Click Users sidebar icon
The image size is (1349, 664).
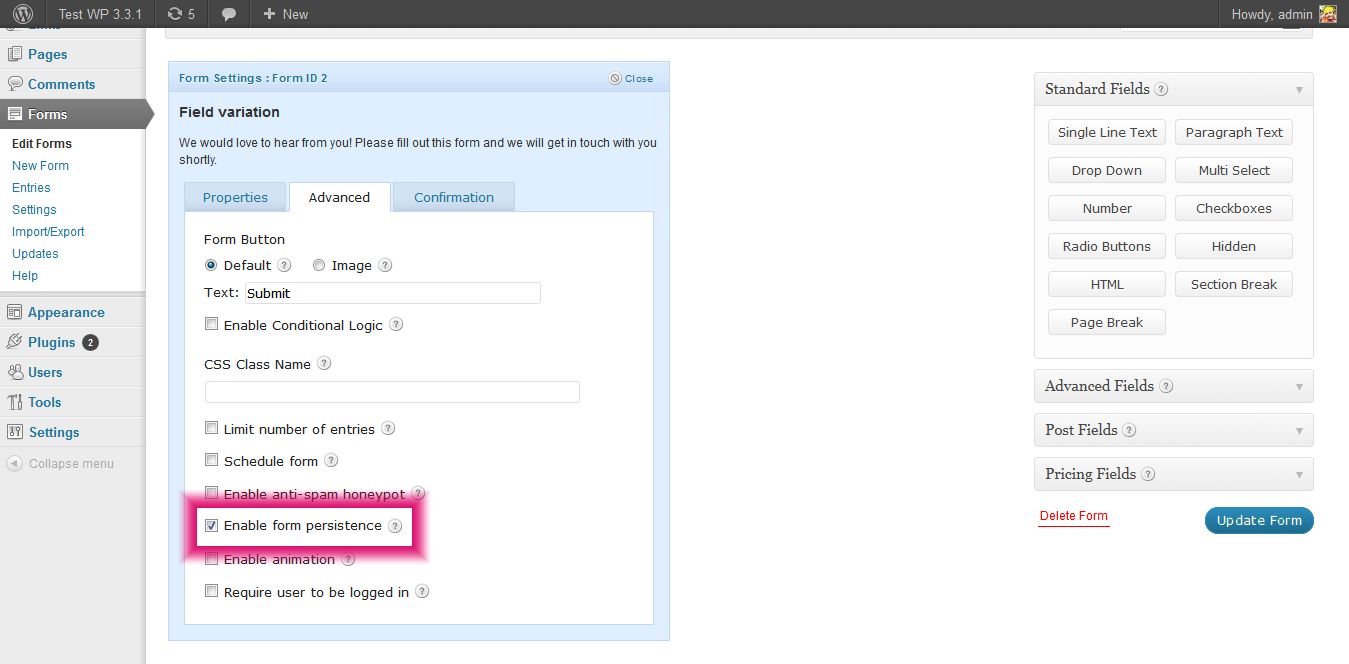[14, 372]
